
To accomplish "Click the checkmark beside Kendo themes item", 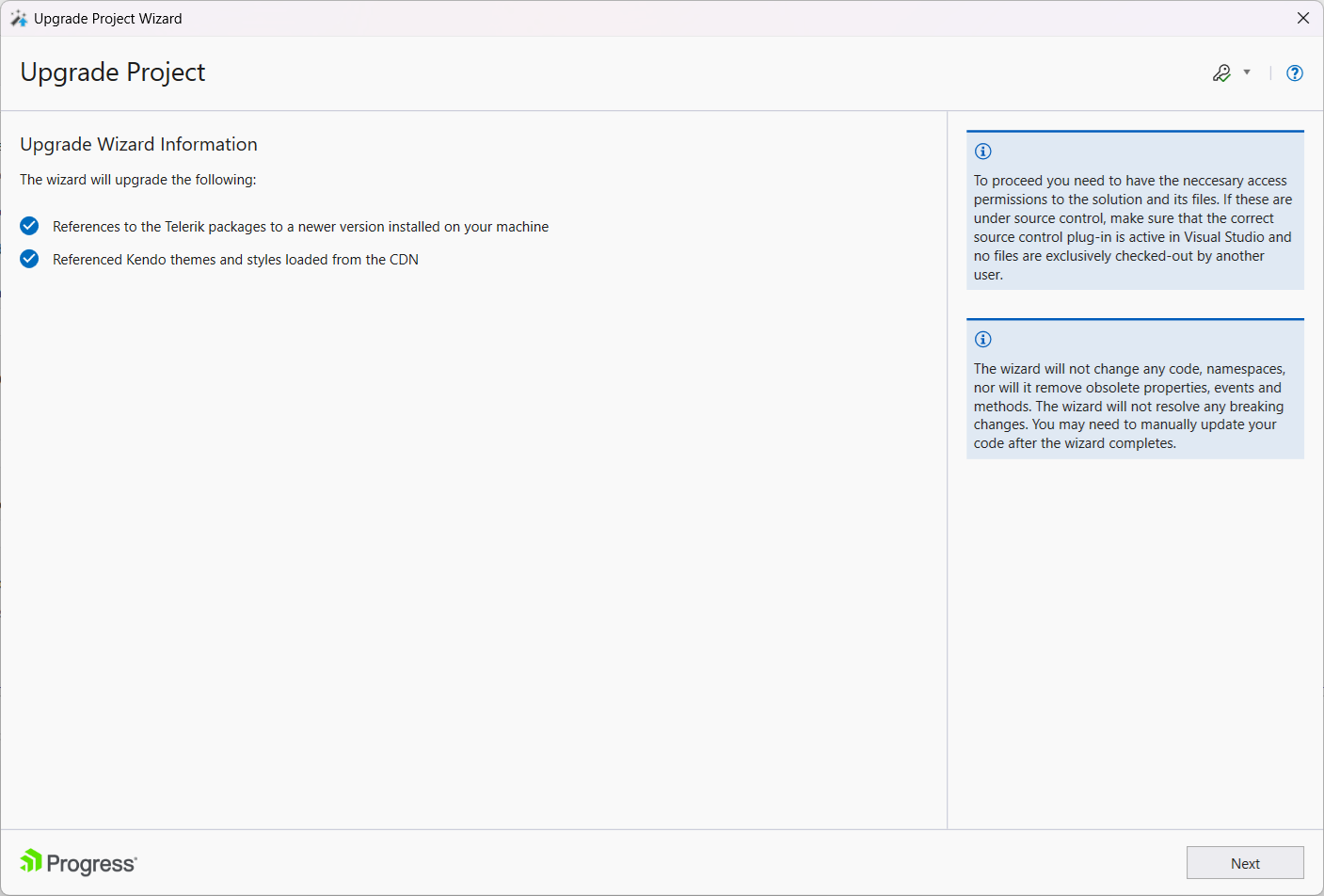I will tap(29, 259).
